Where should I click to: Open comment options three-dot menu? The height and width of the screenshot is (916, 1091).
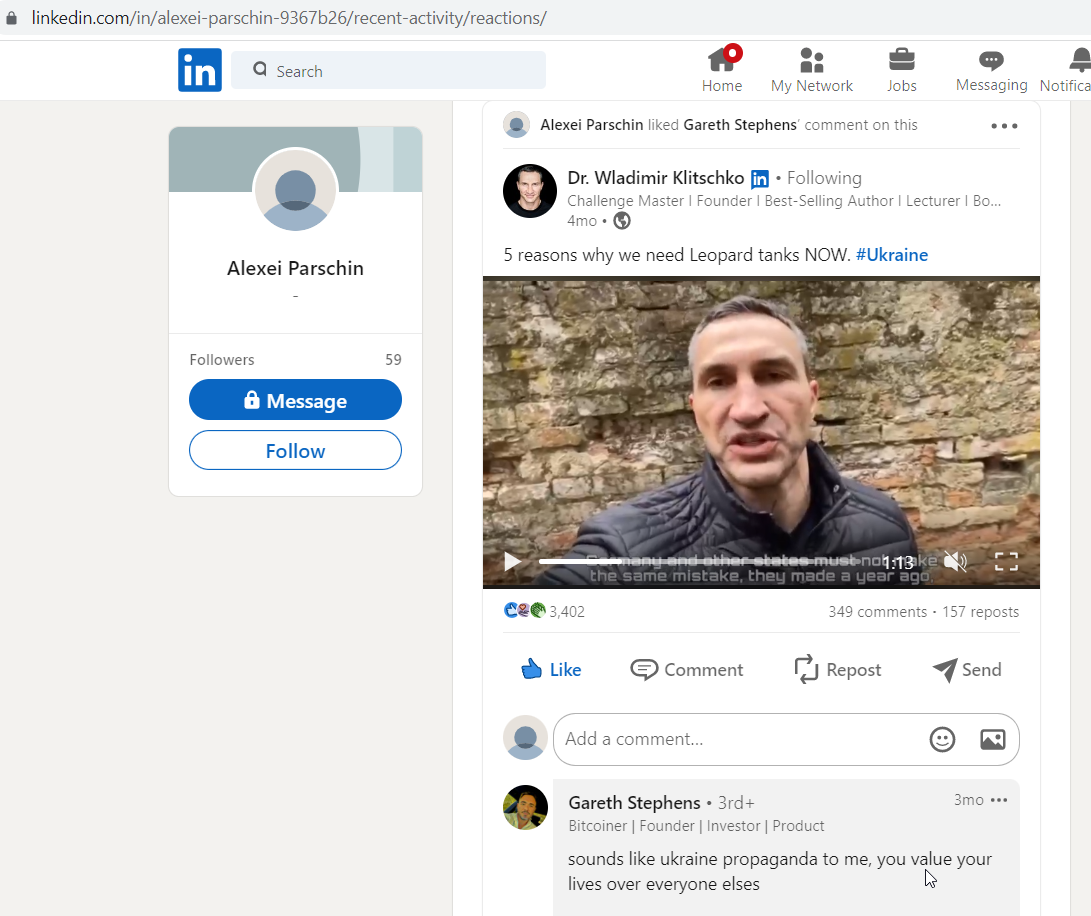coord(999,800)
